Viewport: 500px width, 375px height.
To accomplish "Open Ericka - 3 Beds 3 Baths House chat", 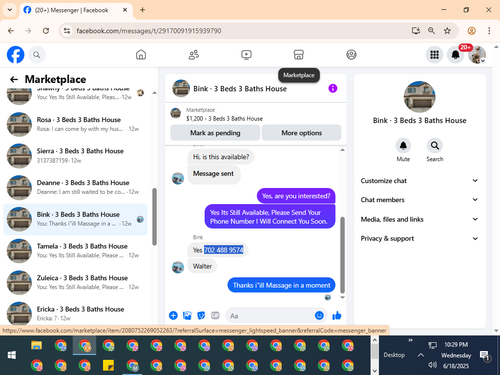I will click(x=76, y=313).
